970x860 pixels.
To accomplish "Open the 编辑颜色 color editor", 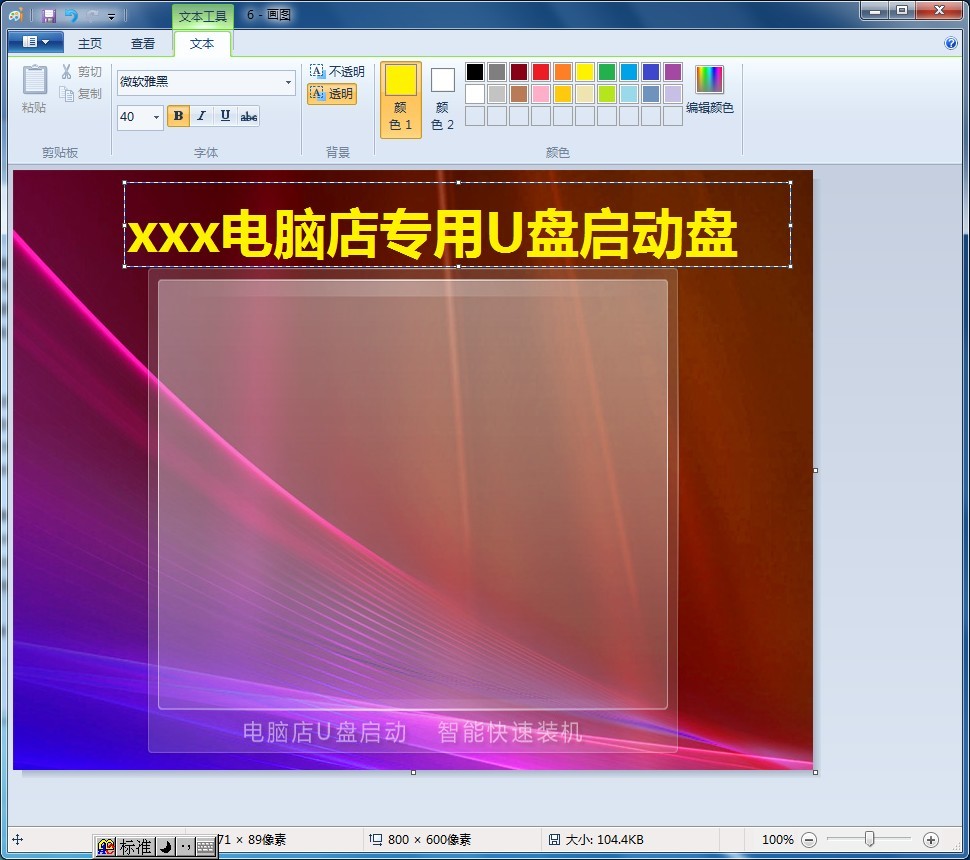I will coord(709,90).
